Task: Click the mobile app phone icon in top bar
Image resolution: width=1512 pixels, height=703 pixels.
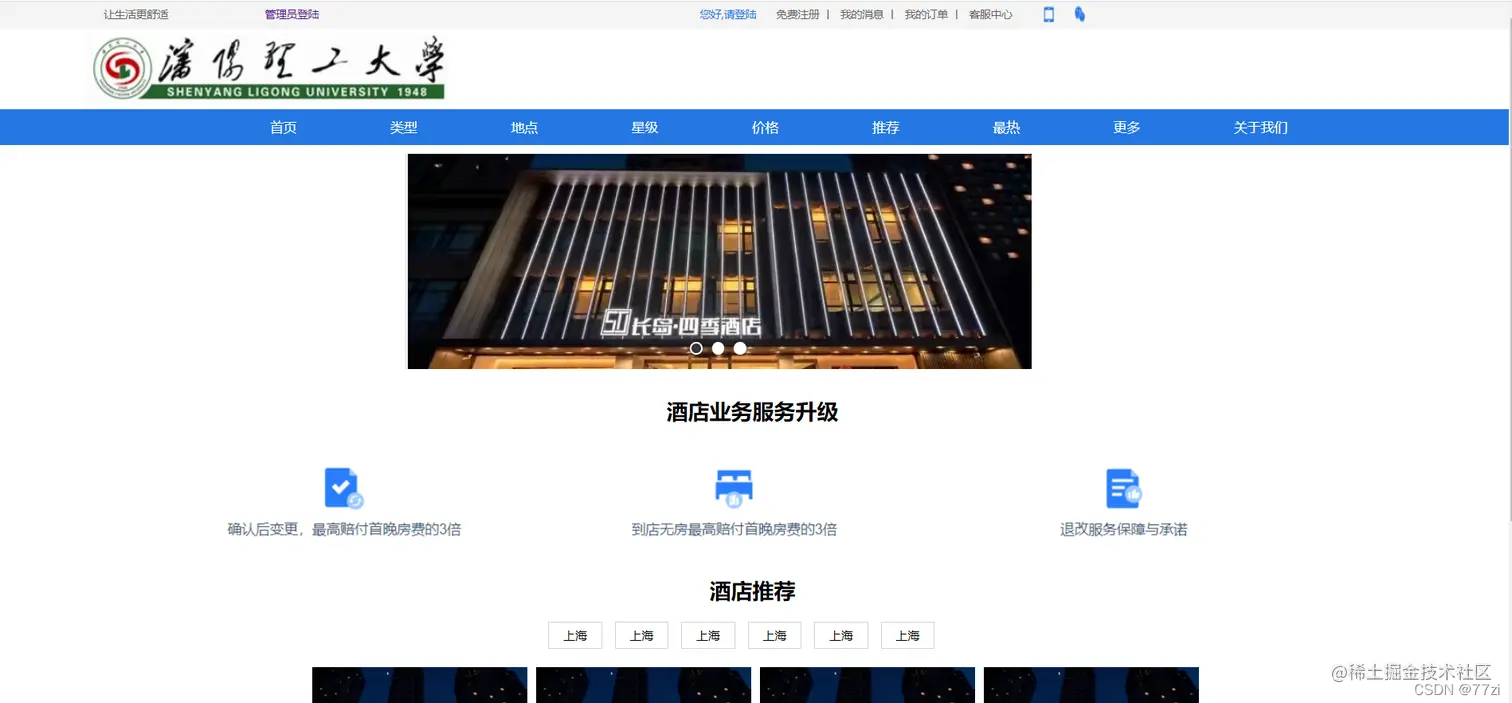Action: click(x=1048, y=14)
